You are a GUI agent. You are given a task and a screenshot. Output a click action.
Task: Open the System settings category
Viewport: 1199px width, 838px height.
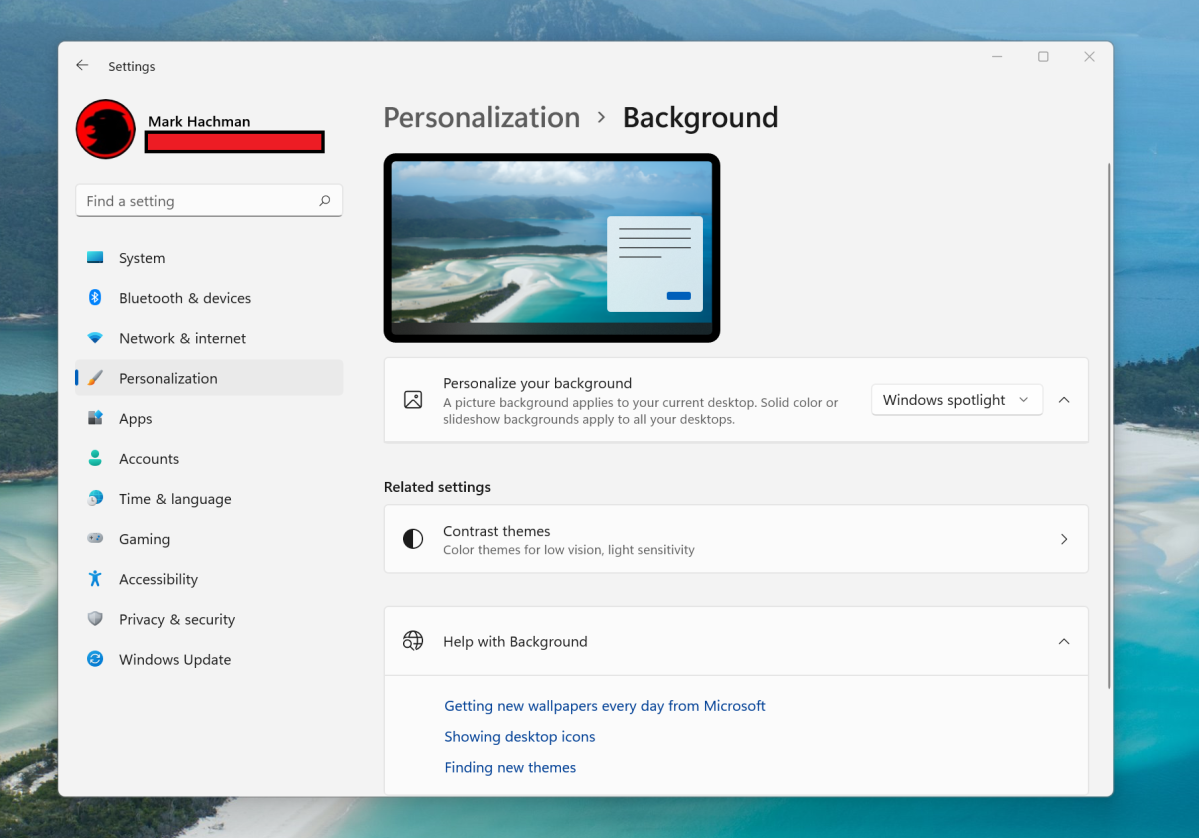tap(209, 258)
